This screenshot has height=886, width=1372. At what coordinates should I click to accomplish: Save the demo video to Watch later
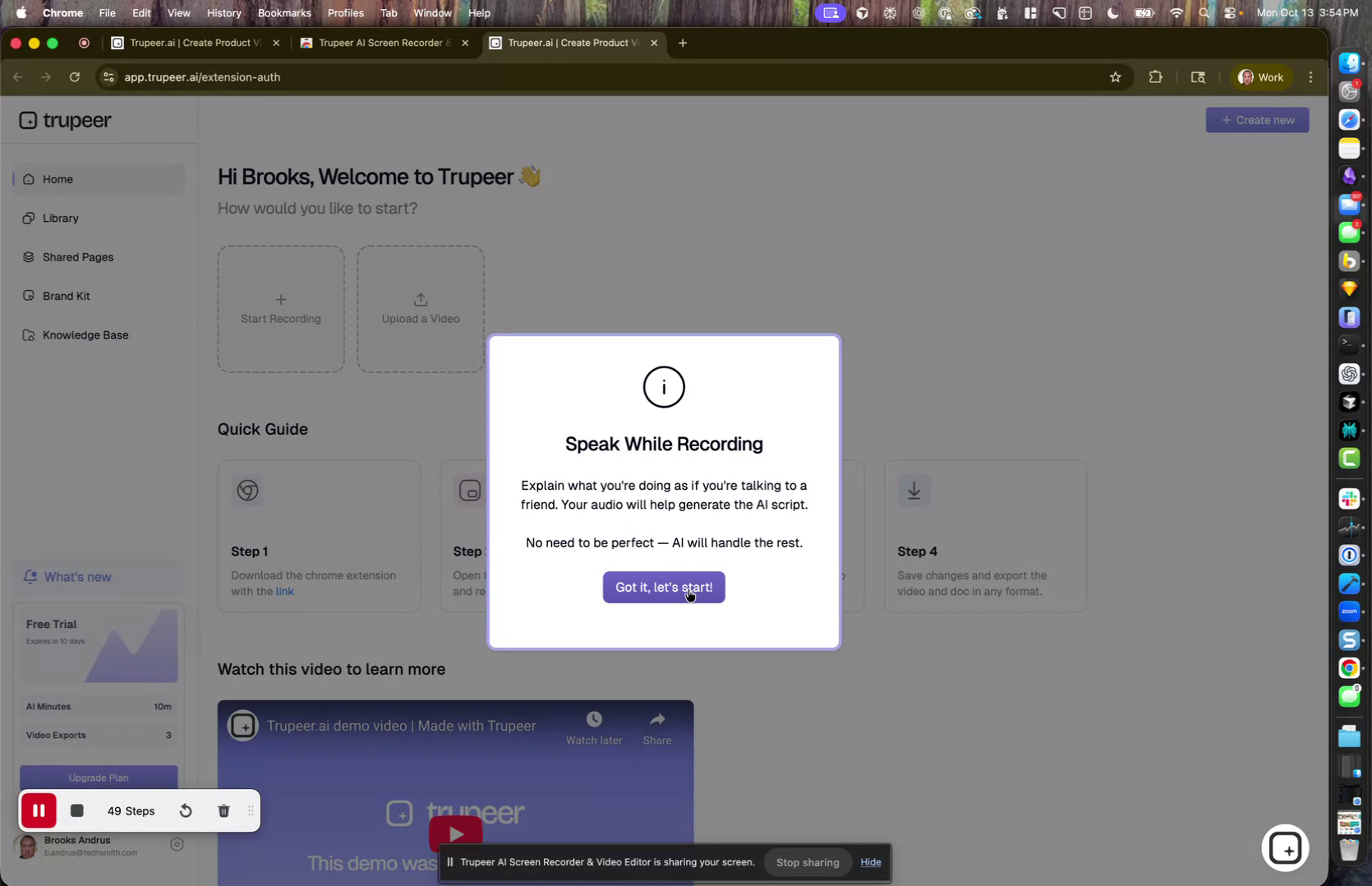[593, 727]
